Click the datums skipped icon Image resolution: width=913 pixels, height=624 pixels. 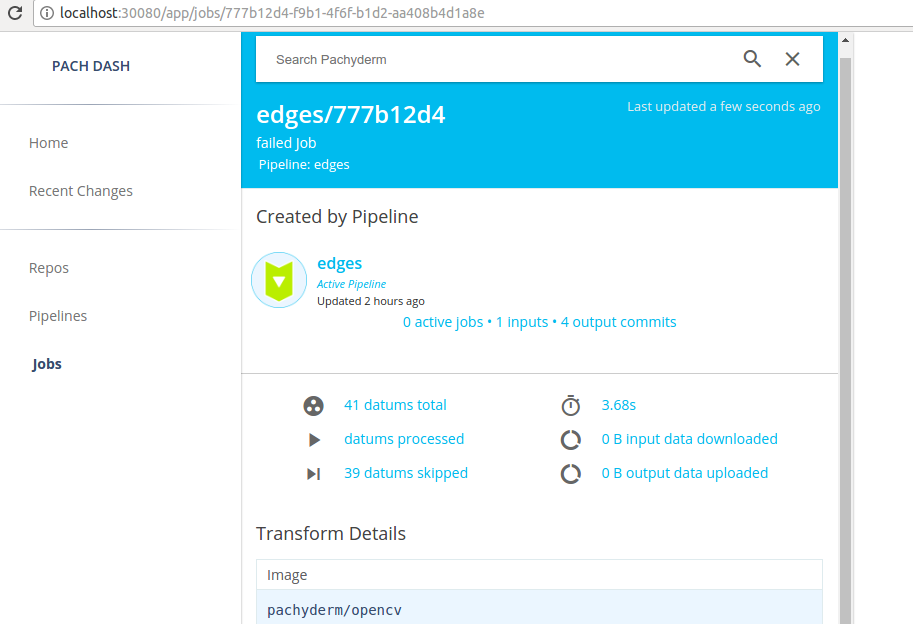(314, 474)
